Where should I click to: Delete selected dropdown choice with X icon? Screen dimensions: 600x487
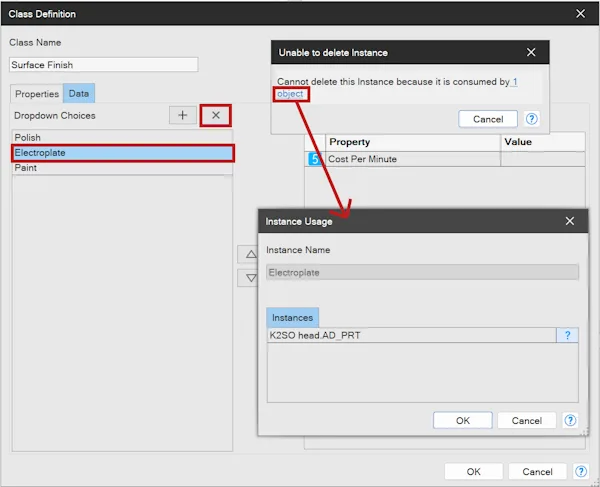215,115
